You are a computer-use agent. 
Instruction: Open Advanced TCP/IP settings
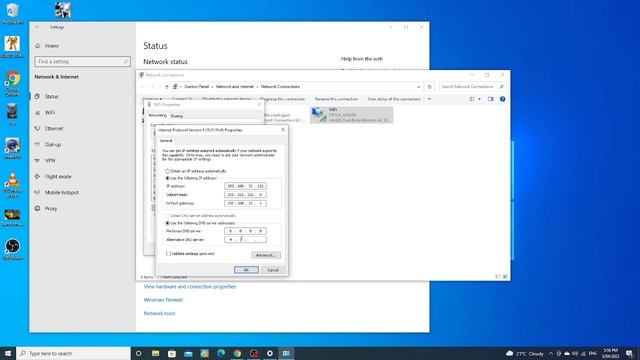click(x=266, y=255)
